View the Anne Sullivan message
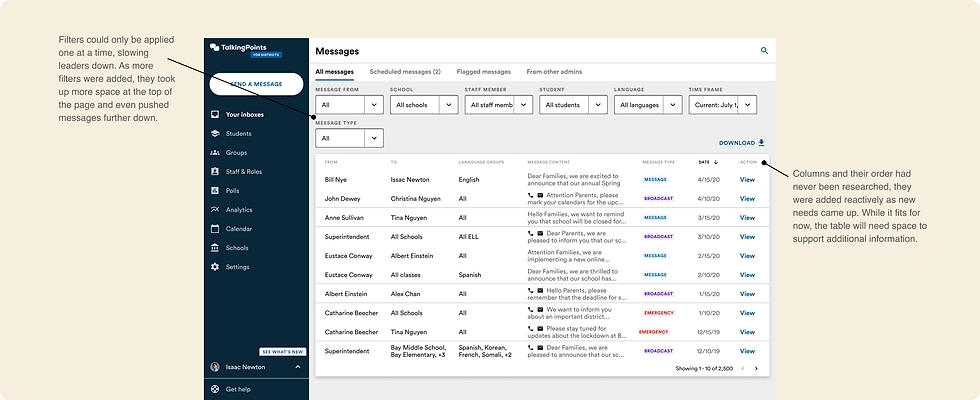This screenshot has width=980, height=400. 748,218
